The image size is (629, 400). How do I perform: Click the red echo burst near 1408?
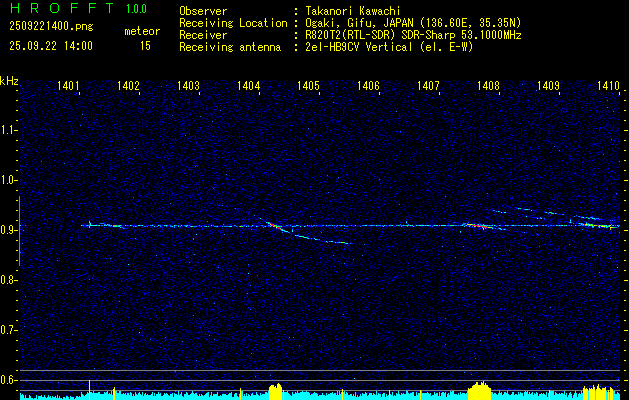(x=478, y=226)
